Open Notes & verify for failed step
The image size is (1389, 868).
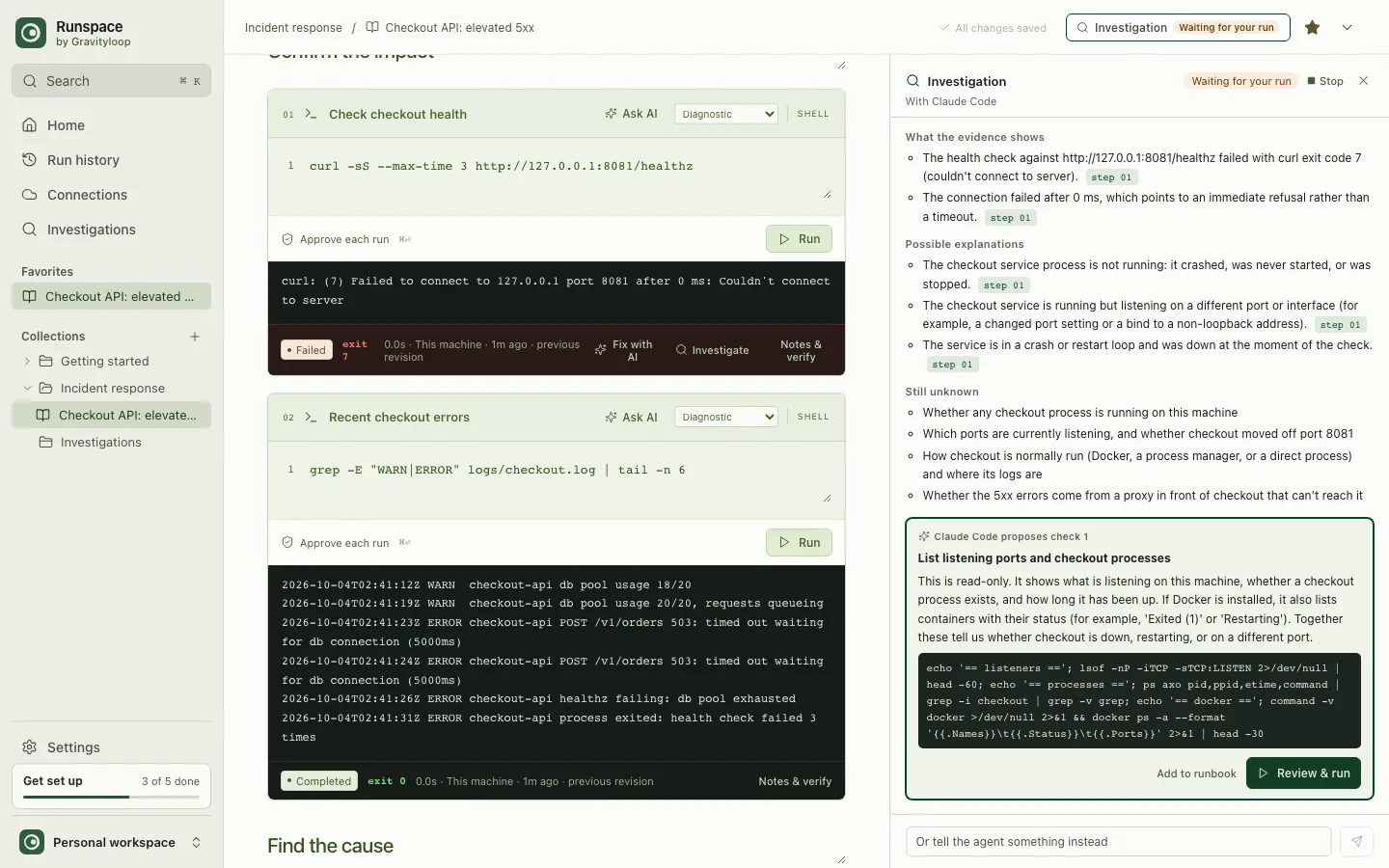(x=801, y=350)
